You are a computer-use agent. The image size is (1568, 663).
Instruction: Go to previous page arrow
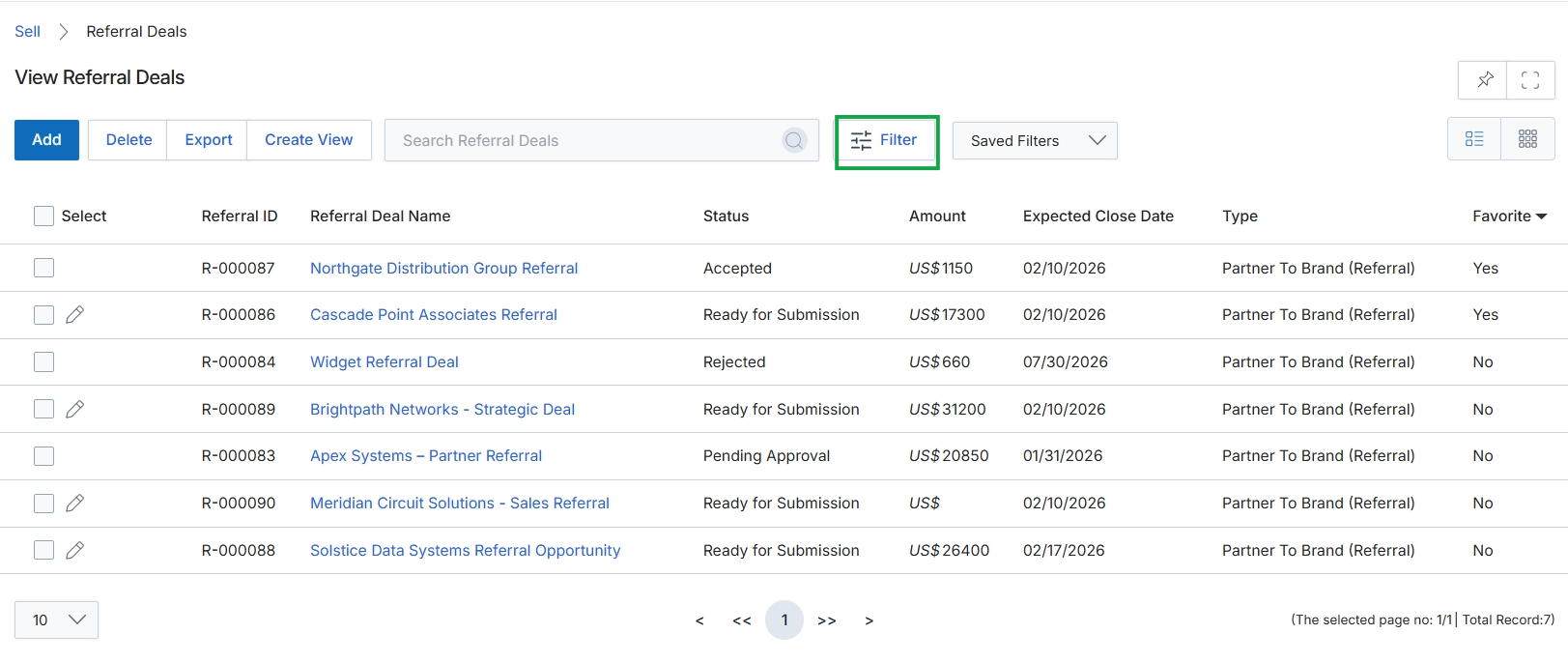699,620
